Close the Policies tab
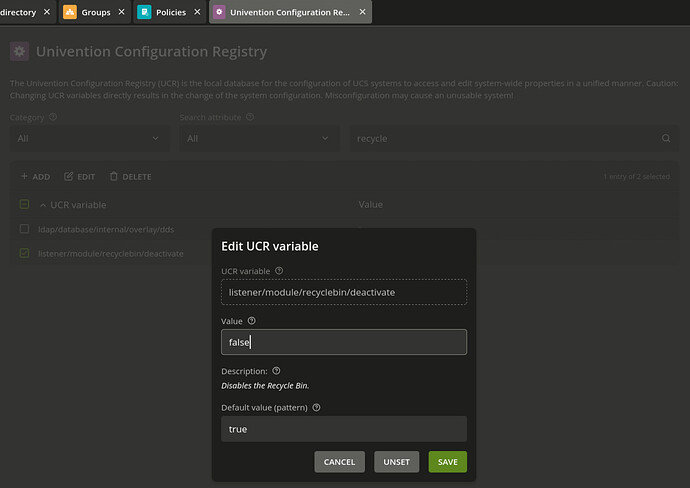Image resolution: width=690 pixels, height=488 pixels. [197, 12]
